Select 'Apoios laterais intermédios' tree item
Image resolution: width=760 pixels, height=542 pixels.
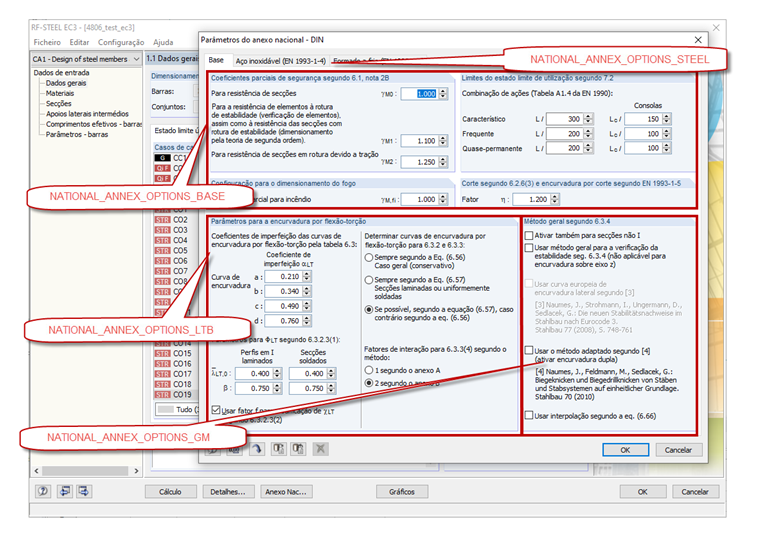point(87,113)
